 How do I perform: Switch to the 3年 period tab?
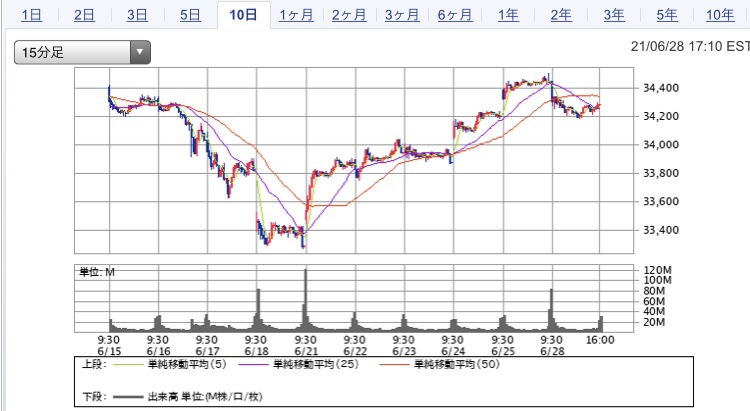coord(614,15)
